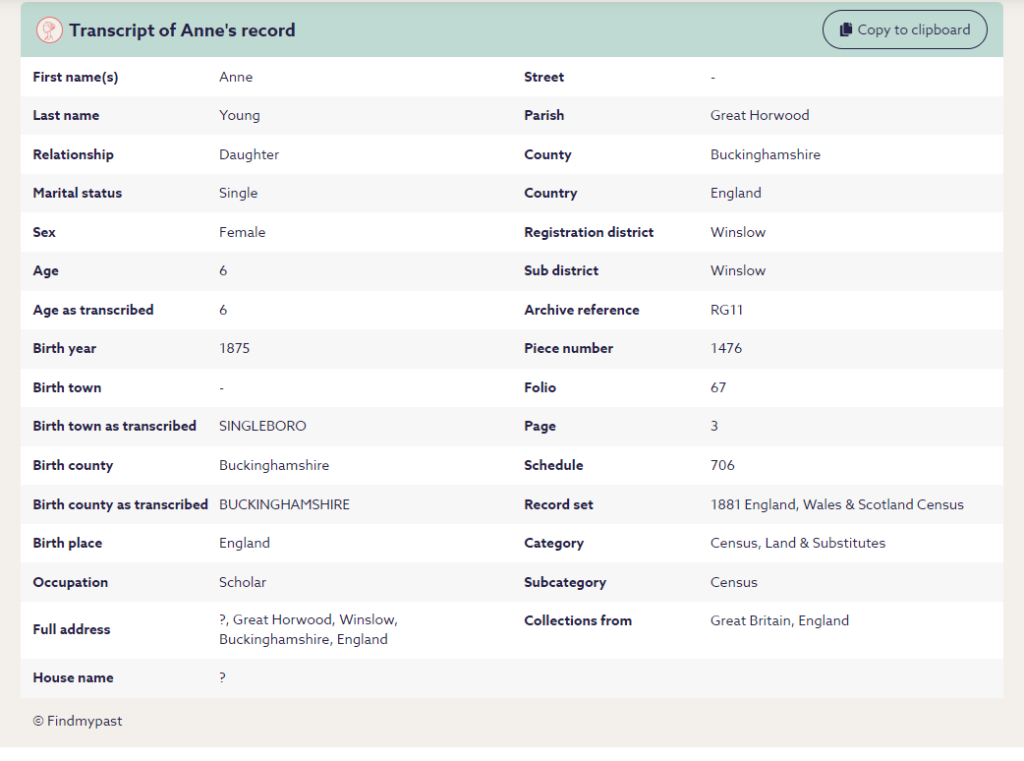Click the "Parish" field label
1024x761 pixels.
point(544,116)
